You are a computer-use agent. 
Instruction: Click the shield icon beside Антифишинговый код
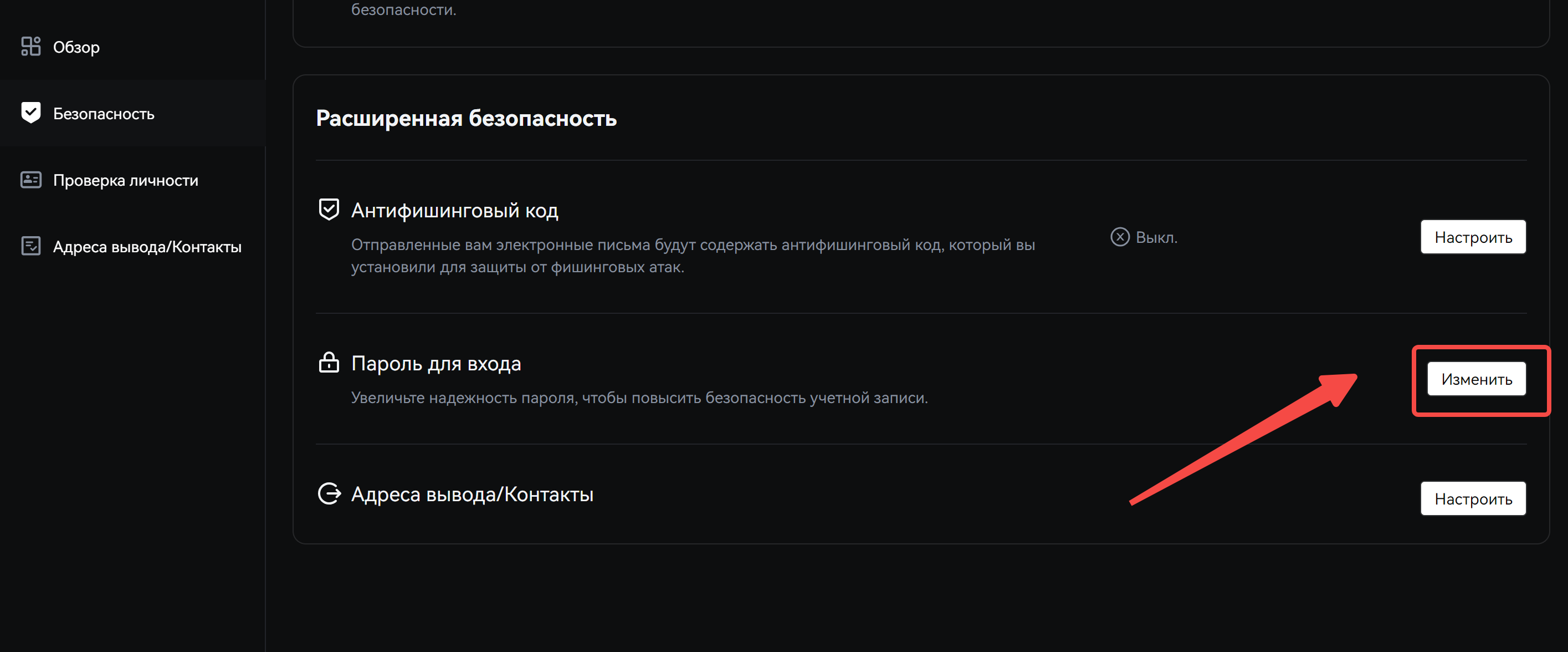[329, 210]
